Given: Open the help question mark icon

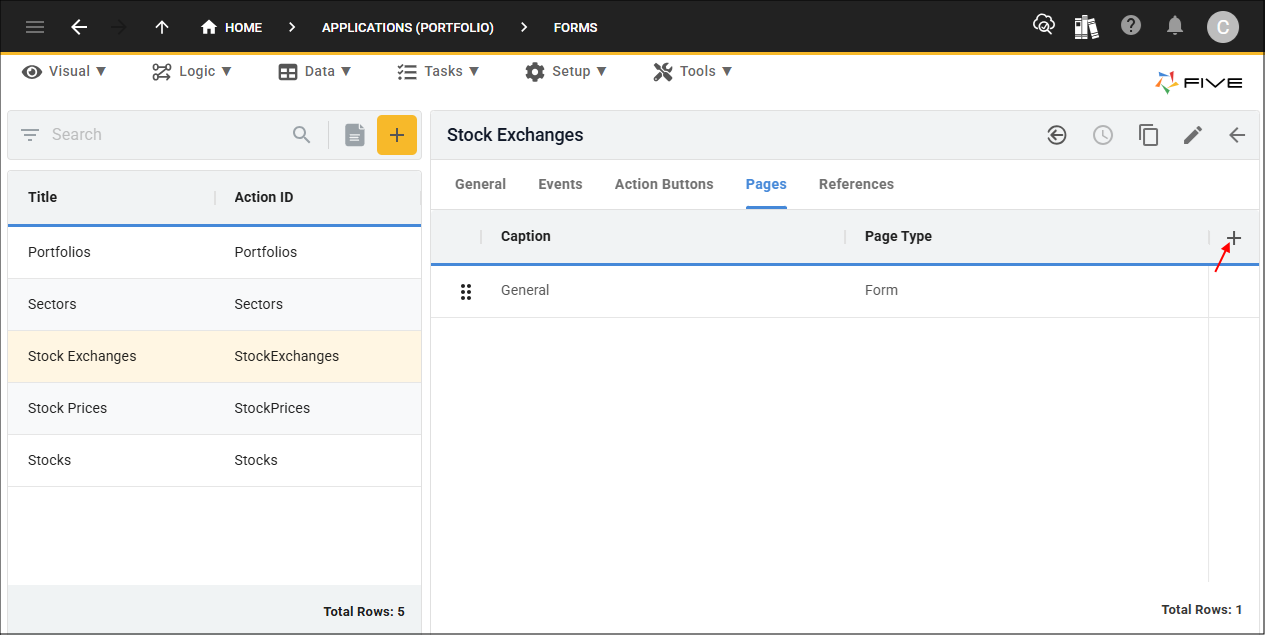Looking at the screenshot, I should point(1131,25).
